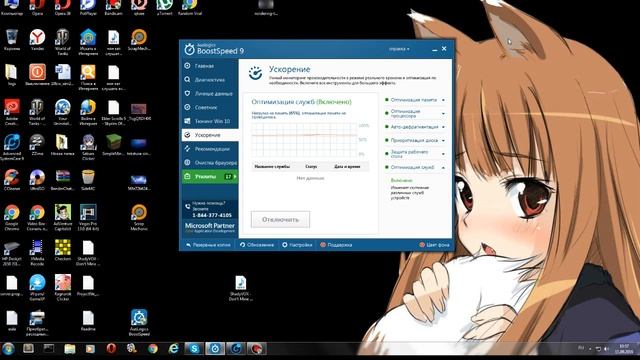Click the taskbar clock
Image resolution: width=640 pixels, height=360 pixels.
tap(624, 349)
